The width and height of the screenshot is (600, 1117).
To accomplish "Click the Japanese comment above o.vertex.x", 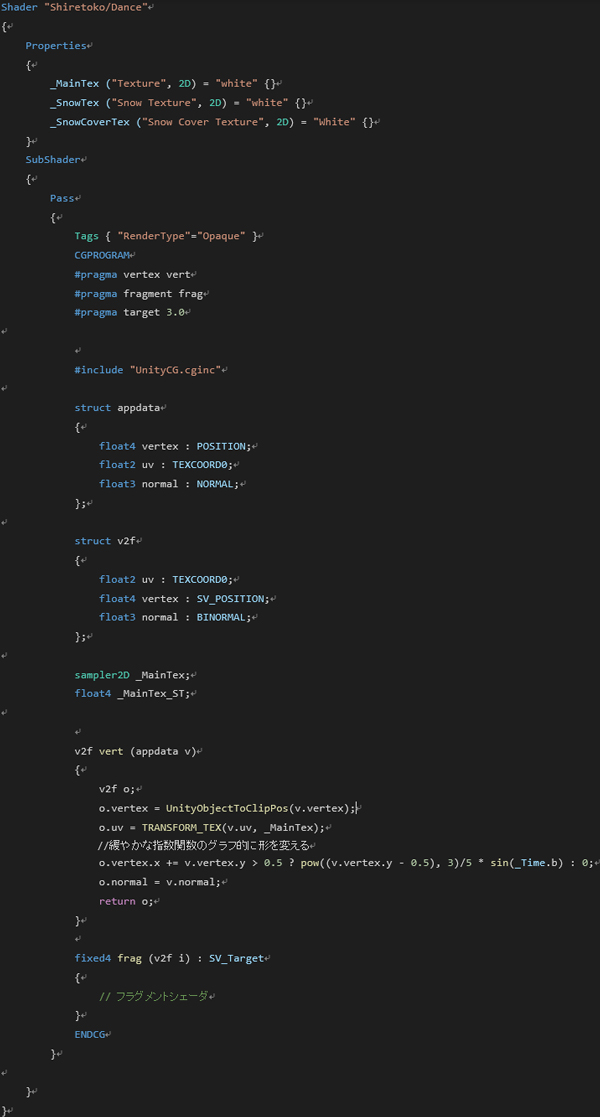I will click(203, 846).
